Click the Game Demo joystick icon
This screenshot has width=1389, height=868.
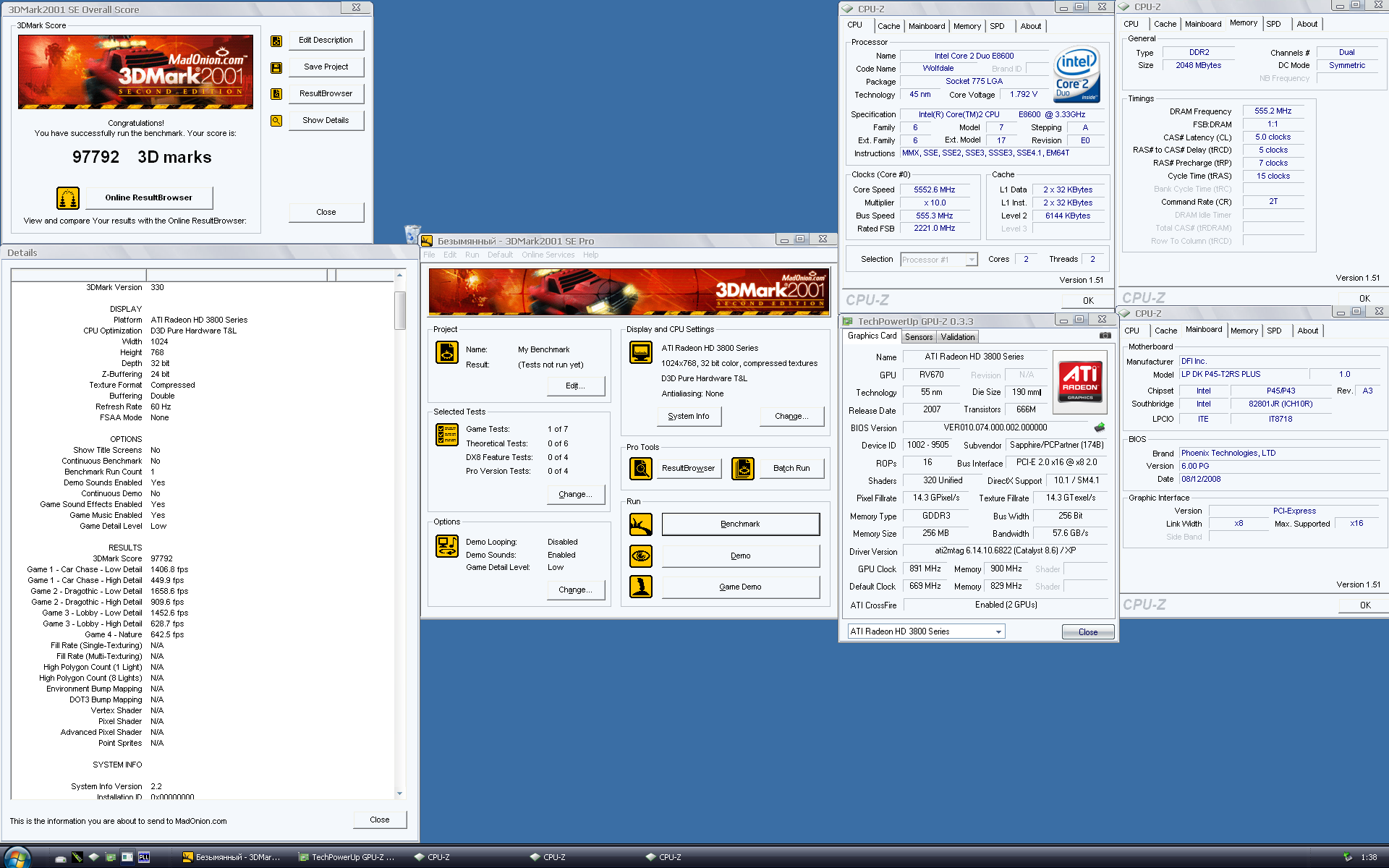[x=641, y=587]
